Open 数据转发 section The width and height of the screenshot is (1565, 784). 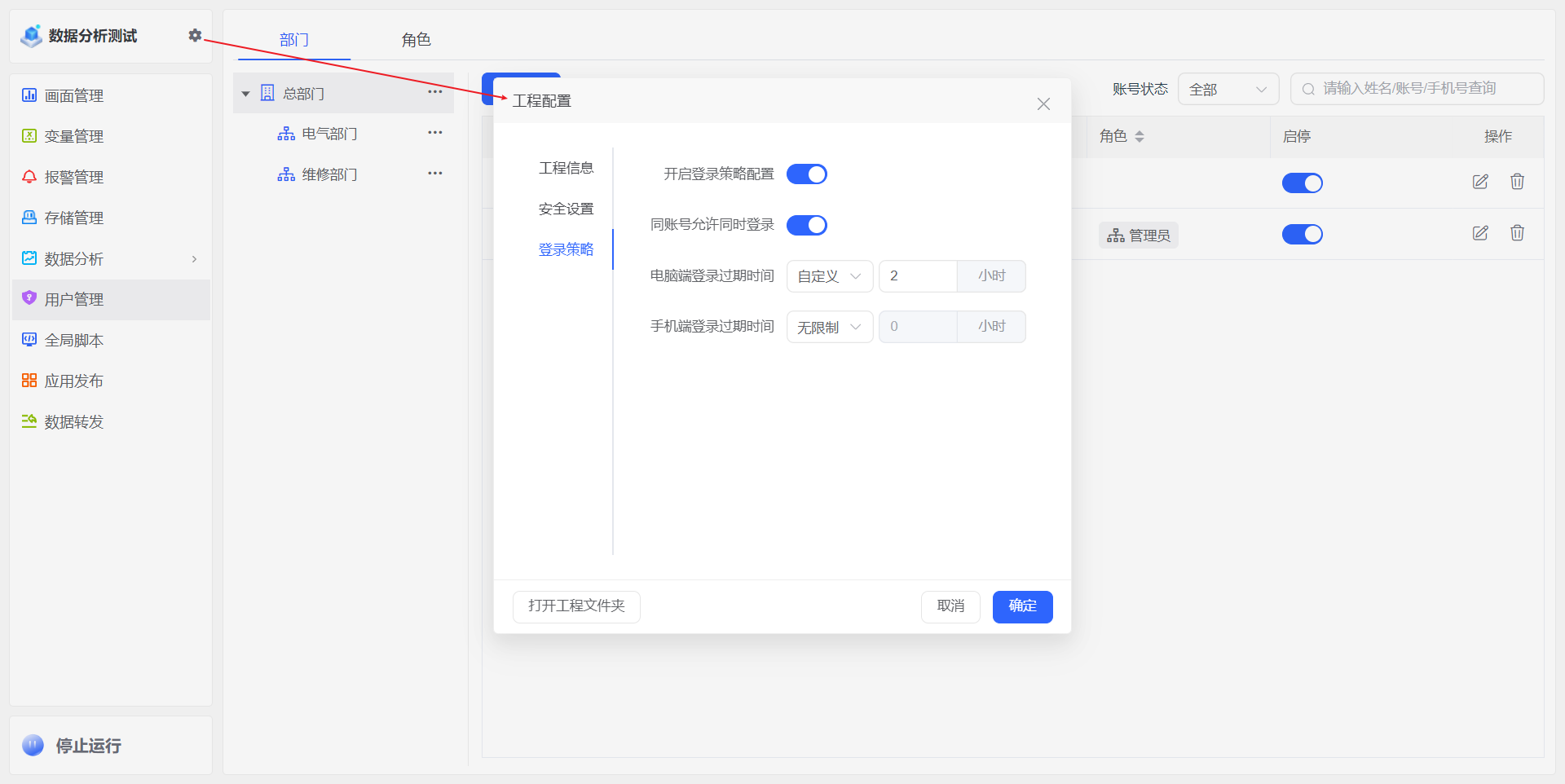(73, 421)
